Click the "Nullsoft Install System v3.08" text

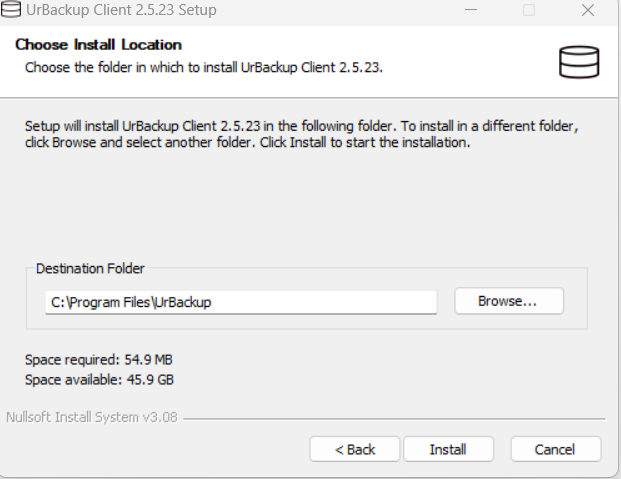tap(92, 417)
